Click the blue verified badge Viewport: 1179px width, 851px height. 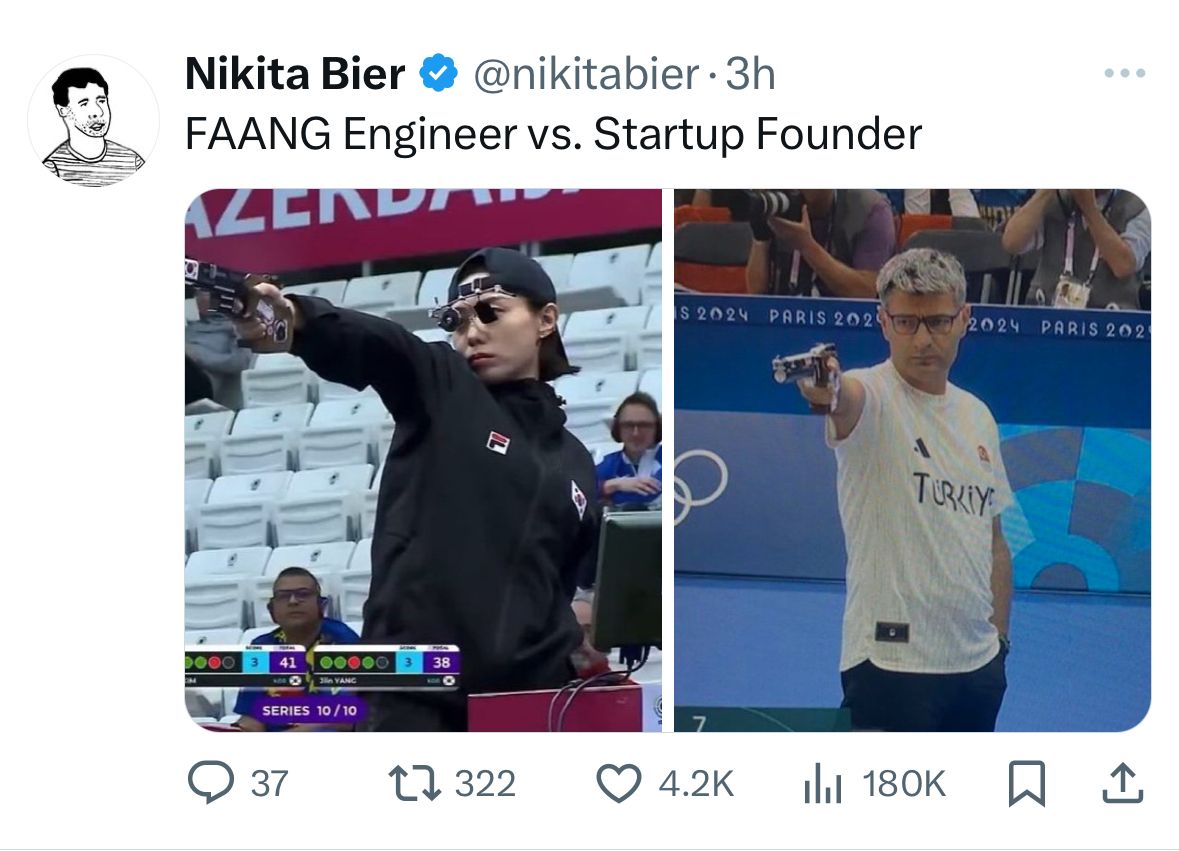click(x=438, y=74)
